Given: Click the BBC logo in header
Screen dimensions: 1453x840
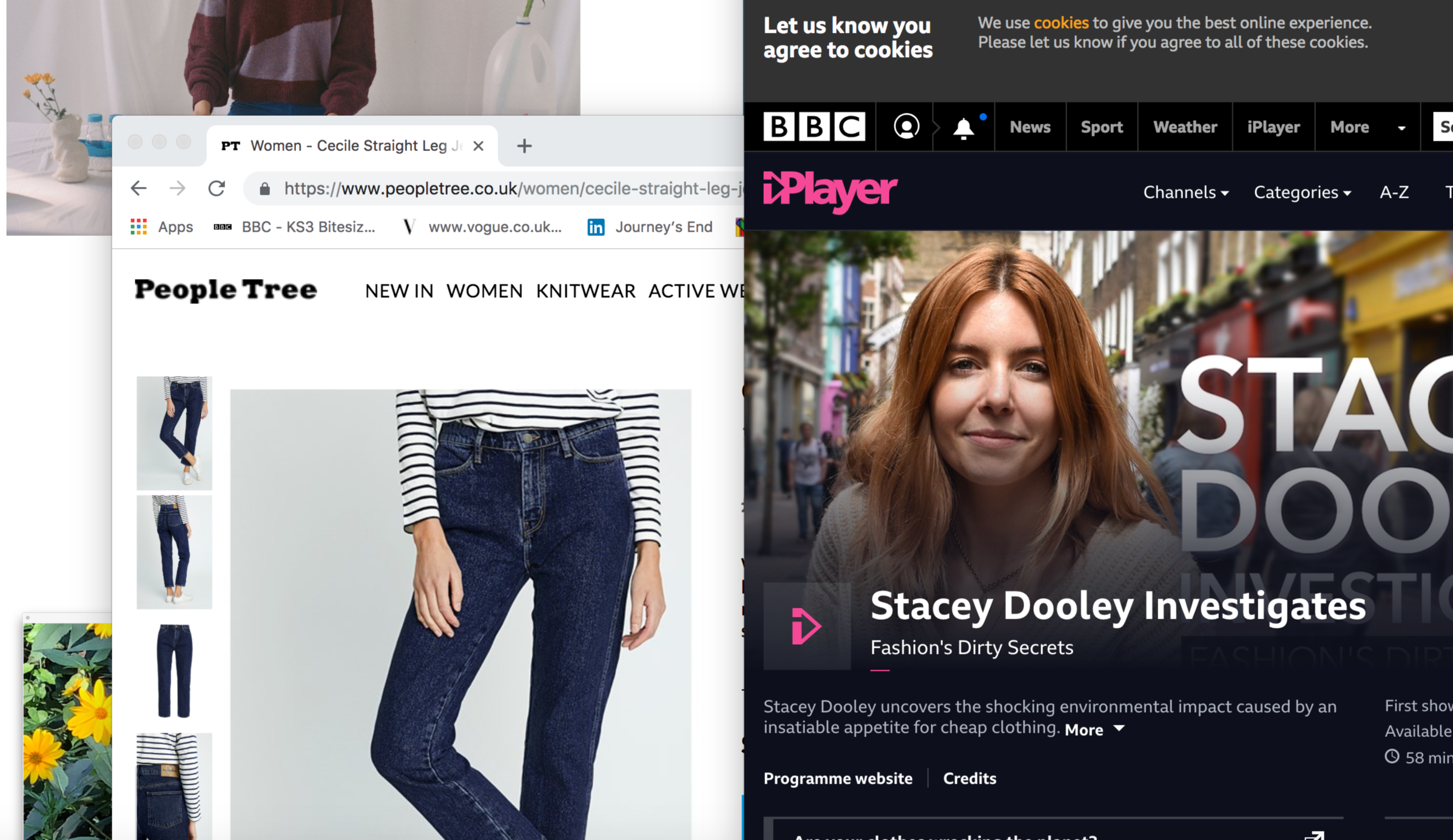Looking at the screenshot, I should [814, 127].
